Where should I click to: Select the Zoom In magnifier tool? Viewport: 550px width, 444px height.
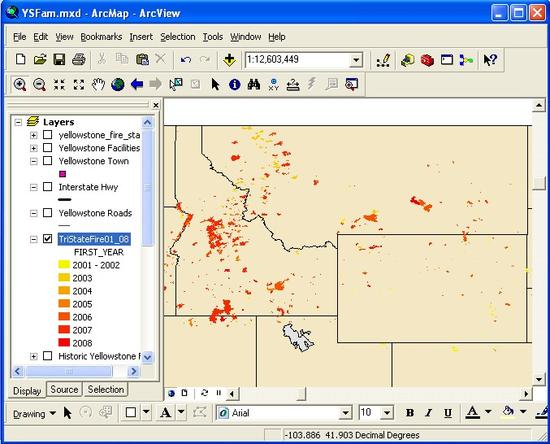(x=20, y=85)
